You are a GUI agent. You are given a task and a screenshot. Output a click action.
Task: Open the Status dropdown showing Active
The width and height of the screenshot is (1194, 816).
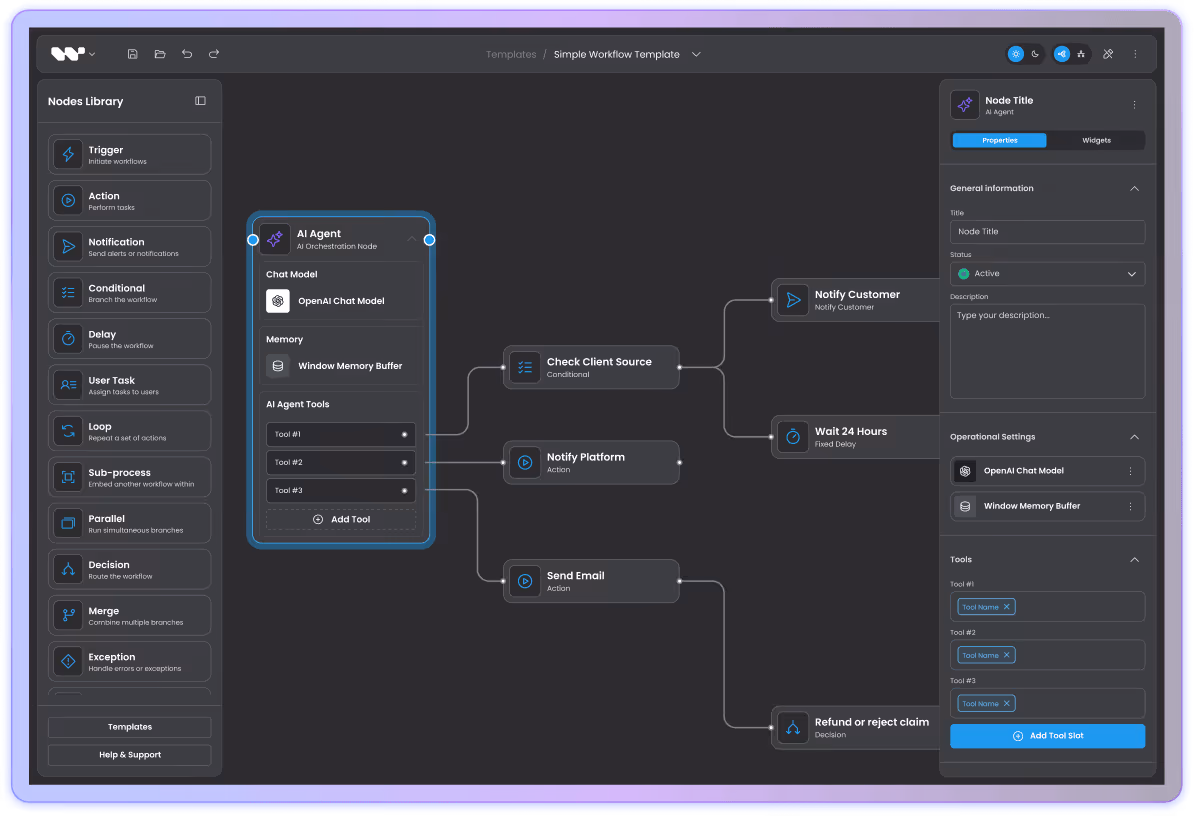(x=1047, y=273)
